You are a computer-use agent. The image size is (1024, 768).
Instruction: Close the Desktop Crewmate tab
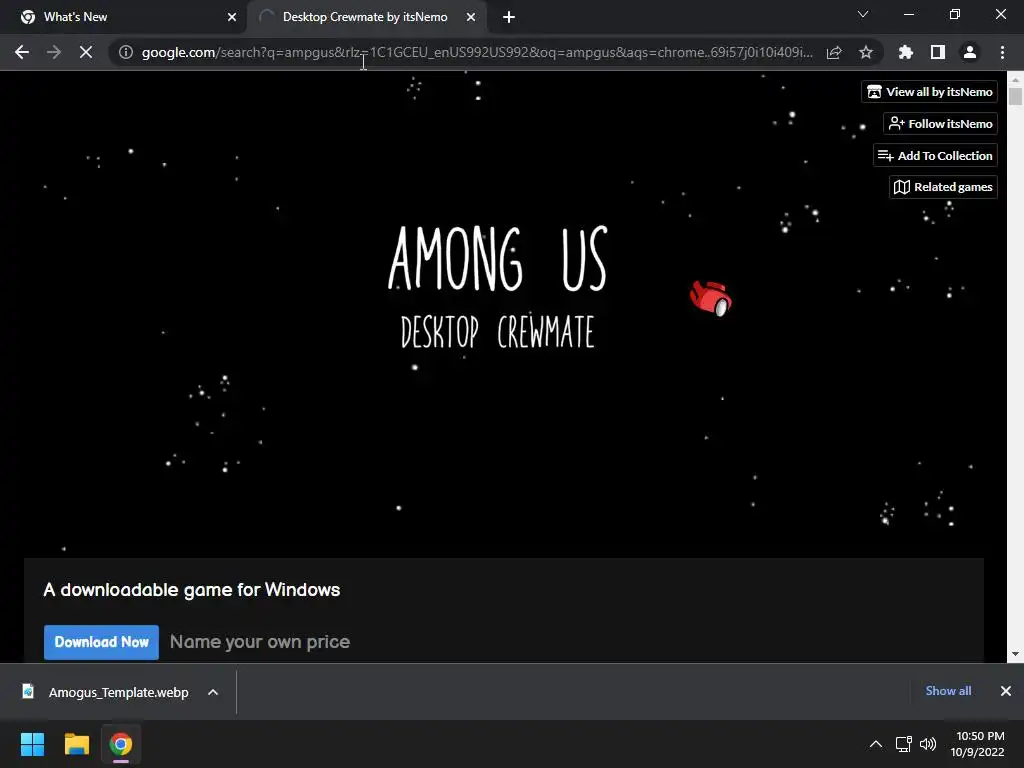pos(471,17)
